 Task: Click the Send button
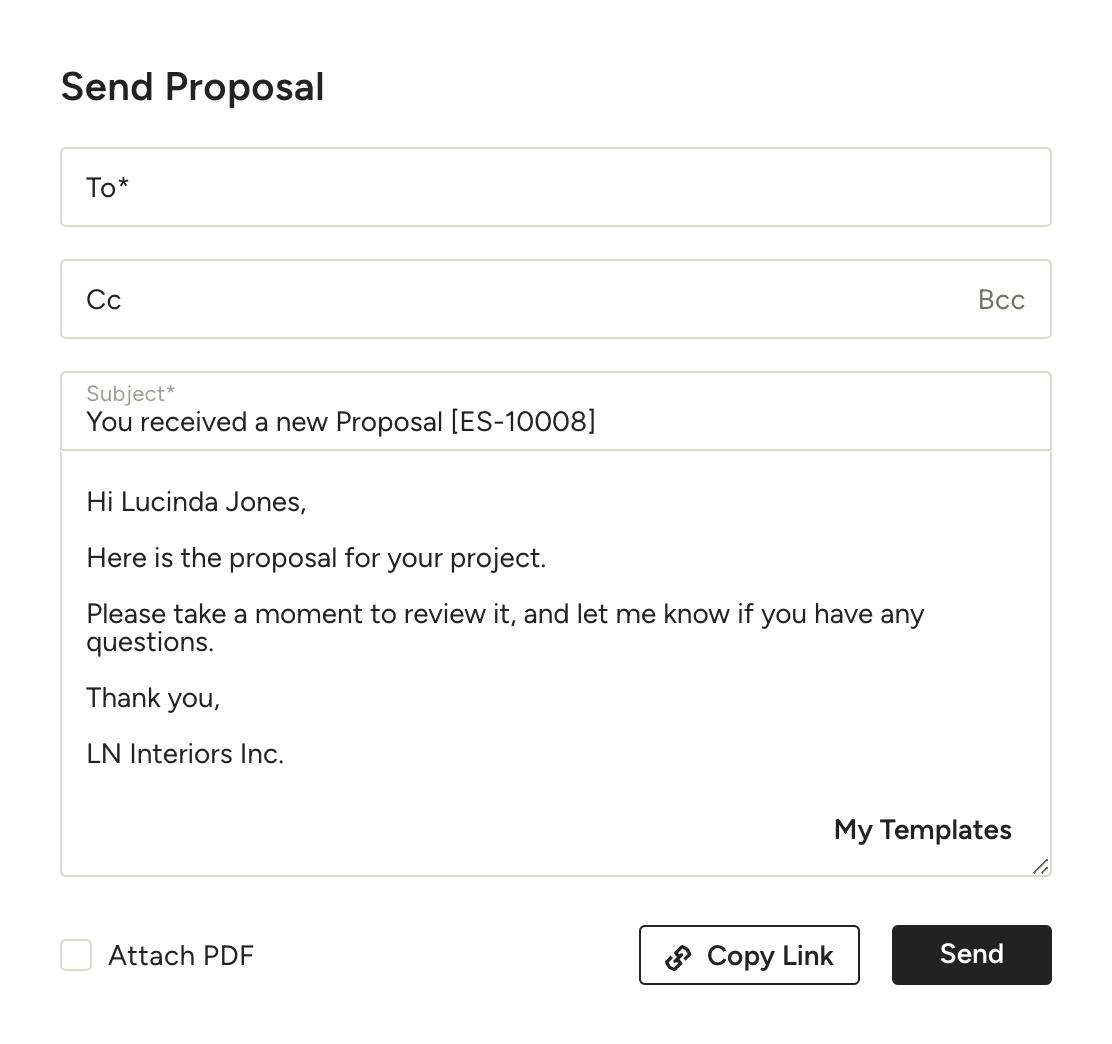coord(971,954)
